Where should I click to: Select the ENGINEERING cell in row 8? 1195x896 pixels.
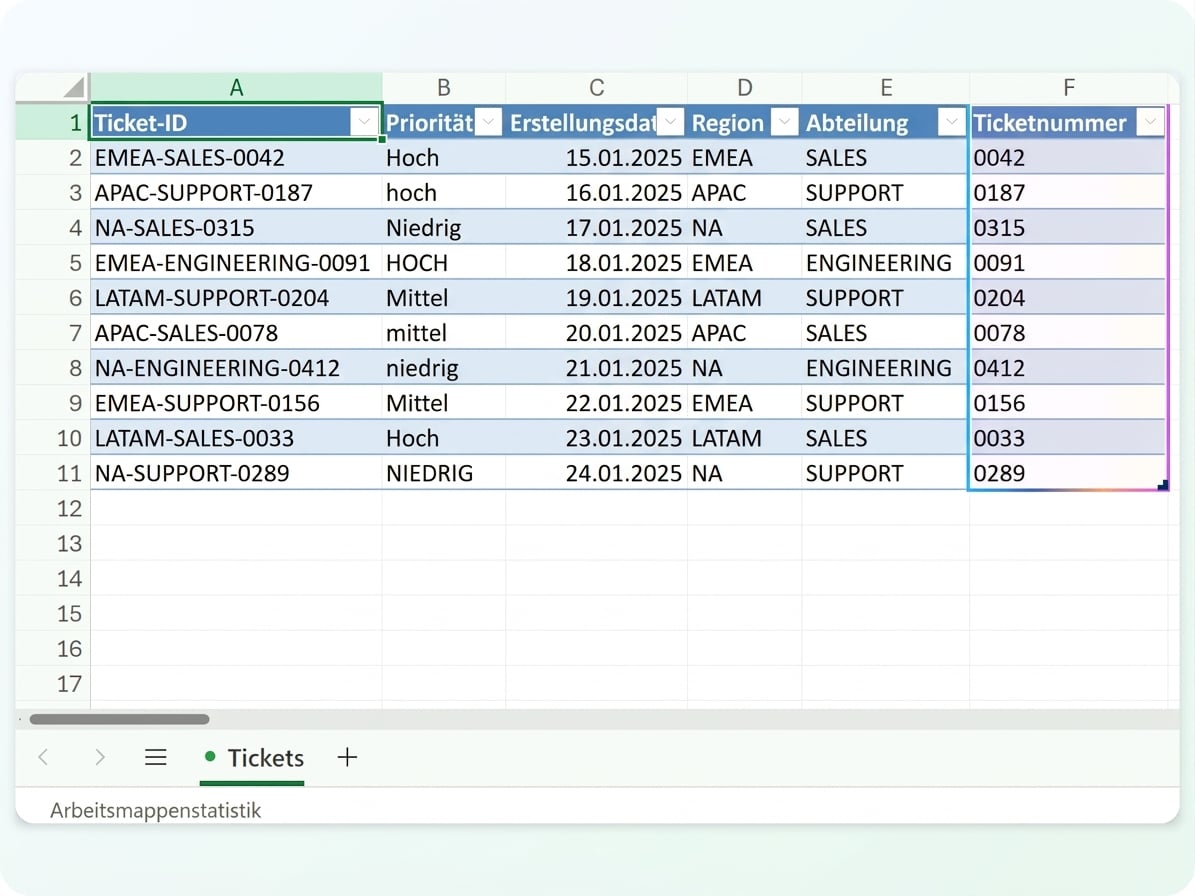886,368
